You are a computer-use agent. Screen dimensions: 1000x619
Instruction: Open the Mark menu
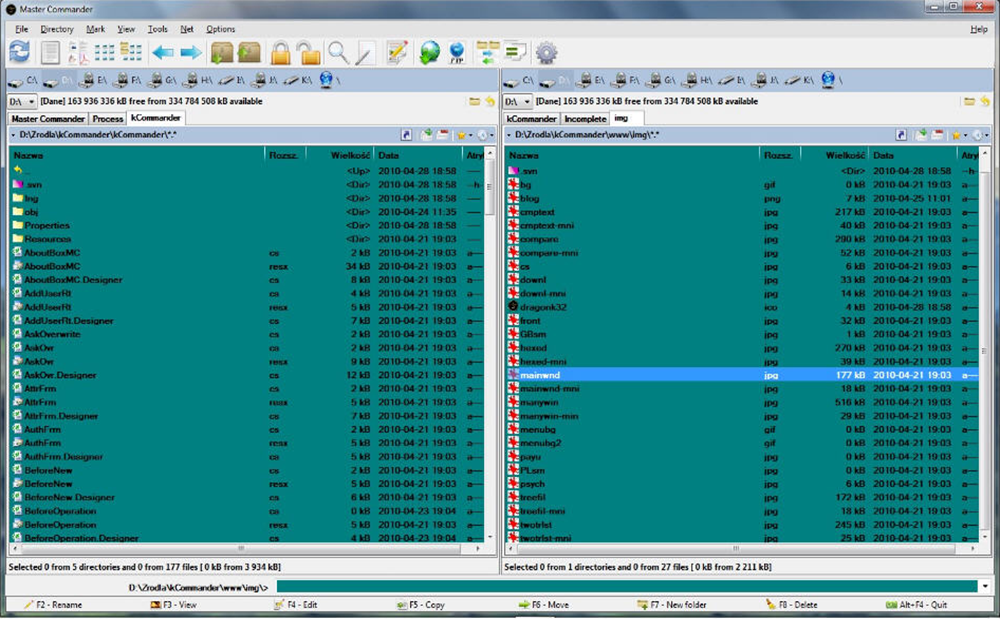point(95,29)
